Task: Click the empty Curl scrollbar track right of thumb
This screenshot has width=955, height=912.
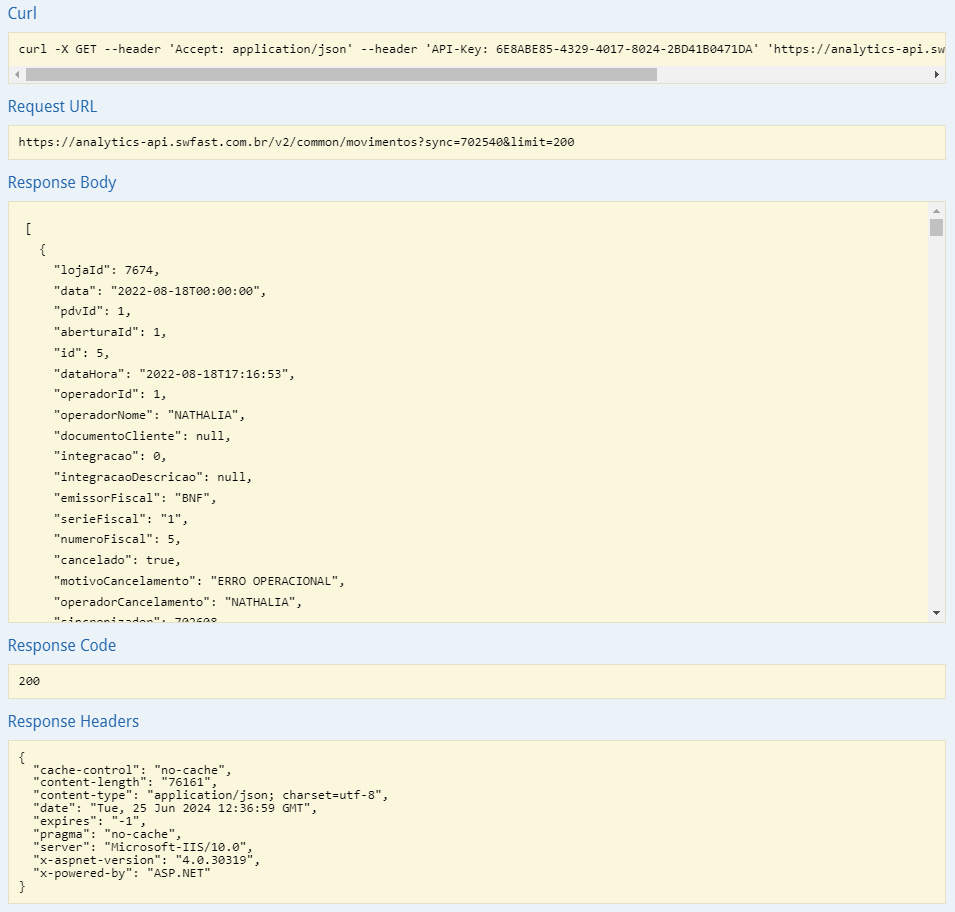Action: pyautogui.click(x=790, y=75)
